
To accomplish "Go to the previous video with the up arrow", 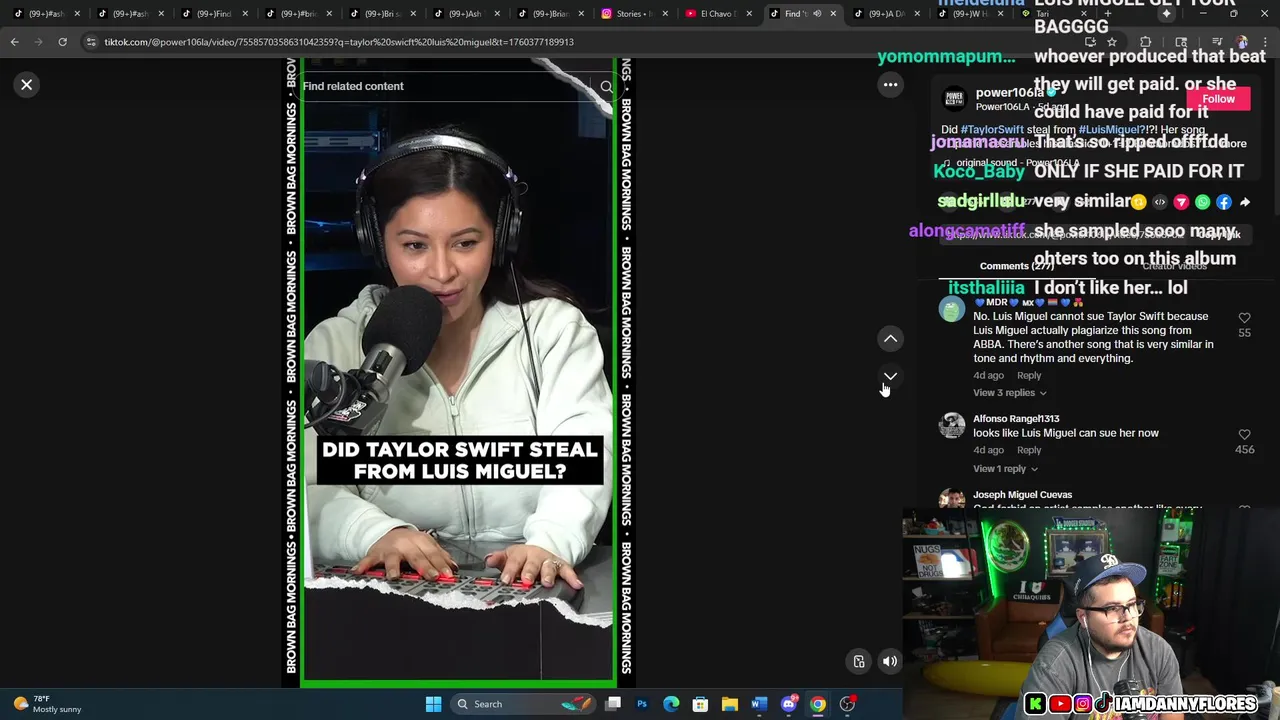I will 890,339.
